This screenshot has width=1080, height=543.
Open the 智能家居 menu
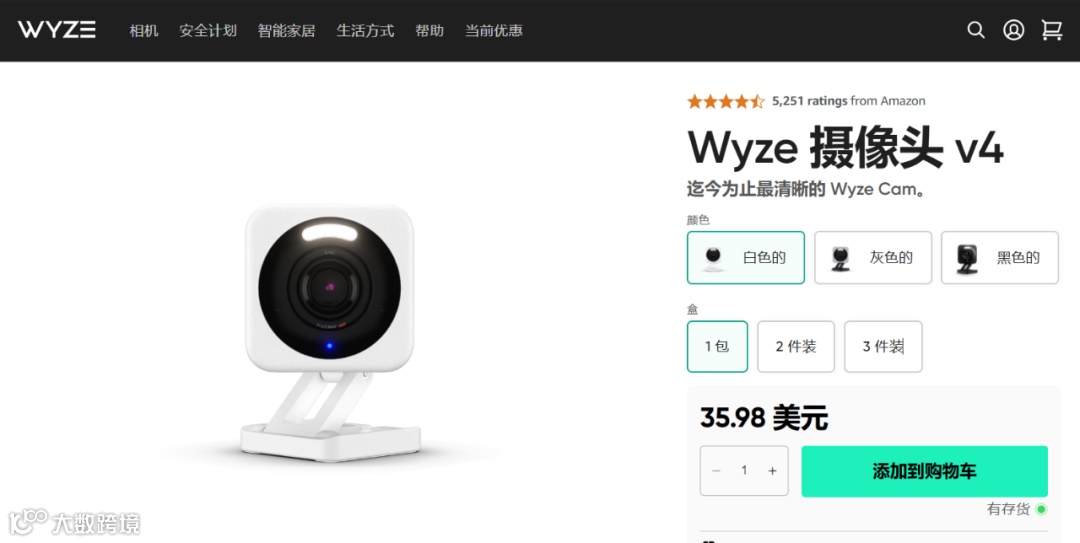pyautogui.click(x=287, y=31)
